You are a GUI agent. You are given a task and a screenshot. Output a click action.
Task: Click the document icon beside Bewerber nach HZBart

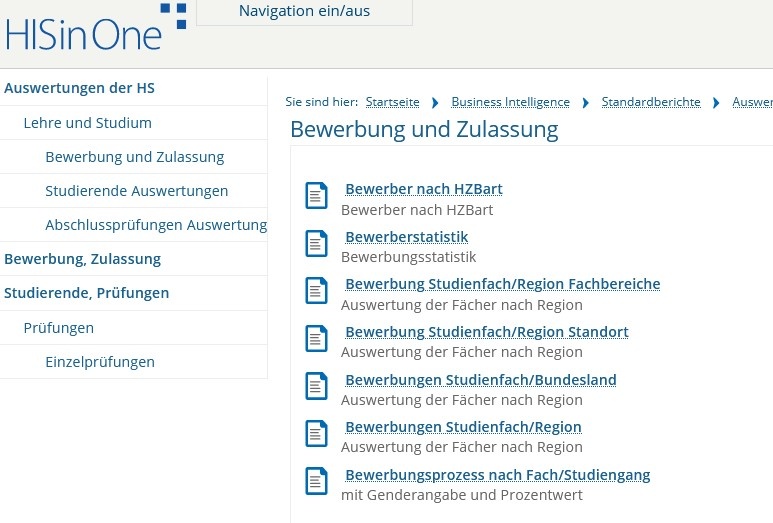click(x=316, y=196)
